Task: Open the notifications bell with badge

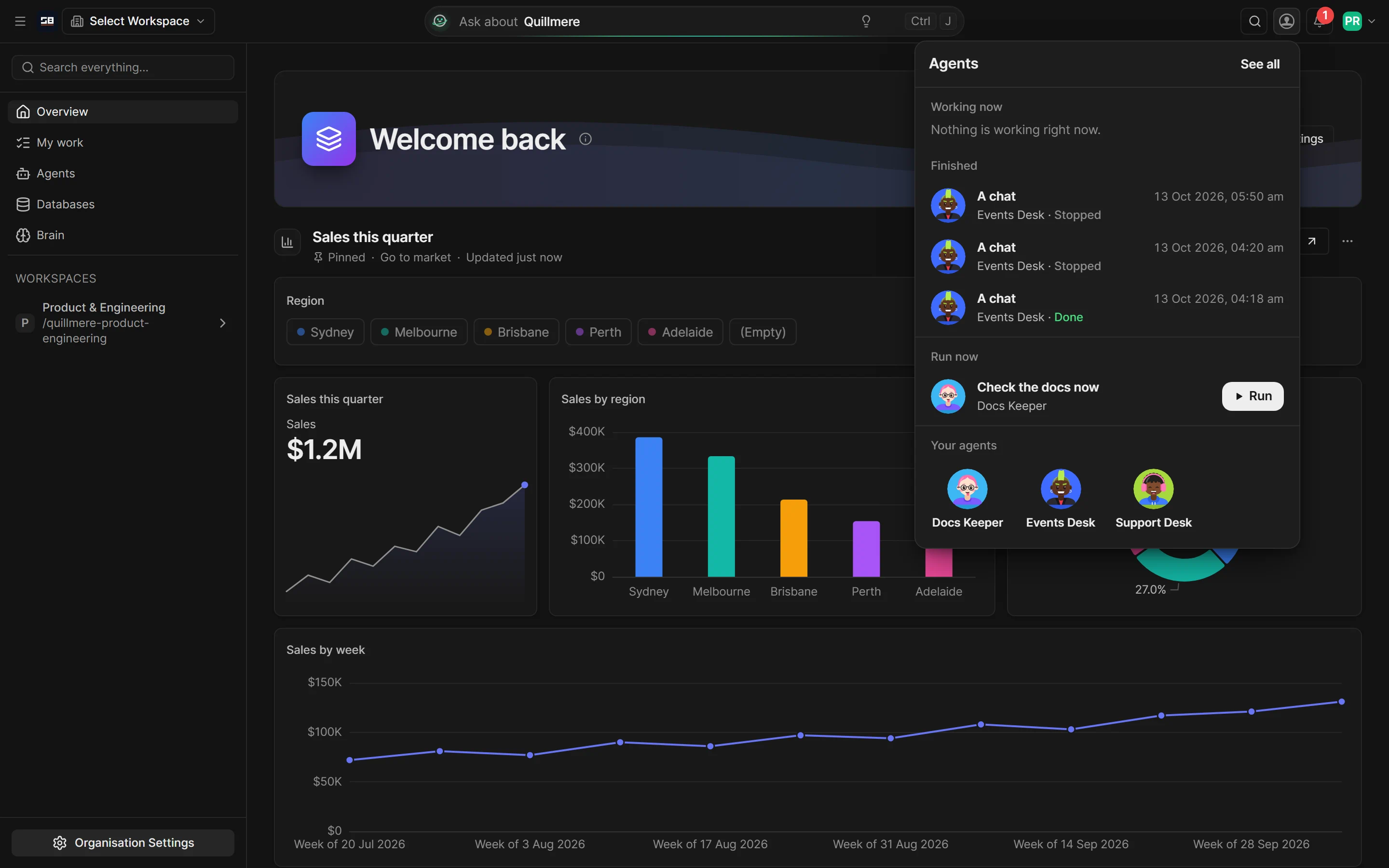Action: (1320, 21)
